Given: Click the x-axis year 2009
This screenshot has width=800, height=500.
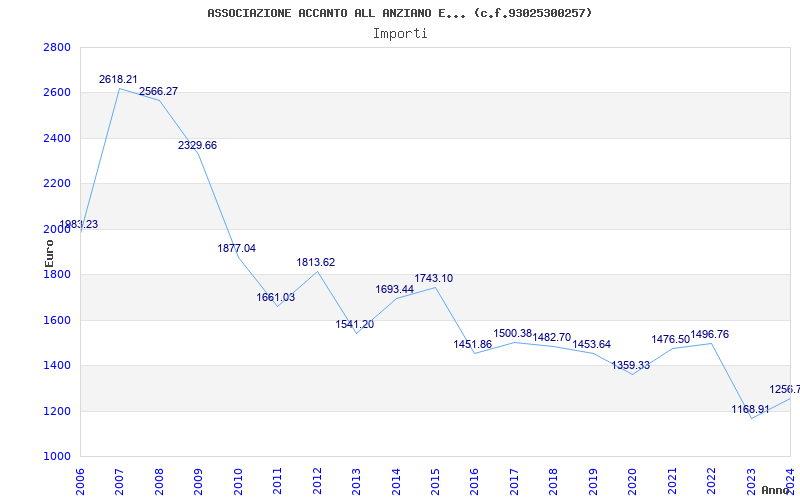Looking at the screenshot, I should 199,482.
